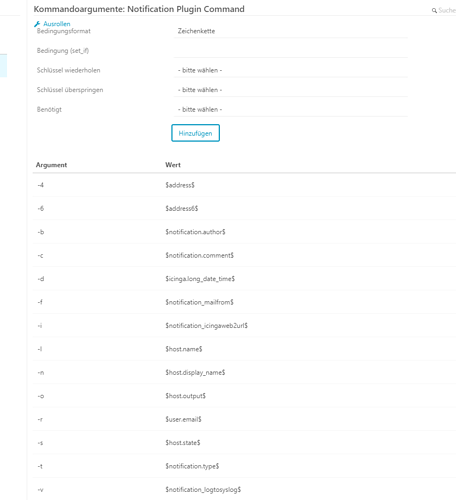This screenshot has height=500, width=456.
Task: Open the -c $notification.comment$ argument
Action: point(244,255)
